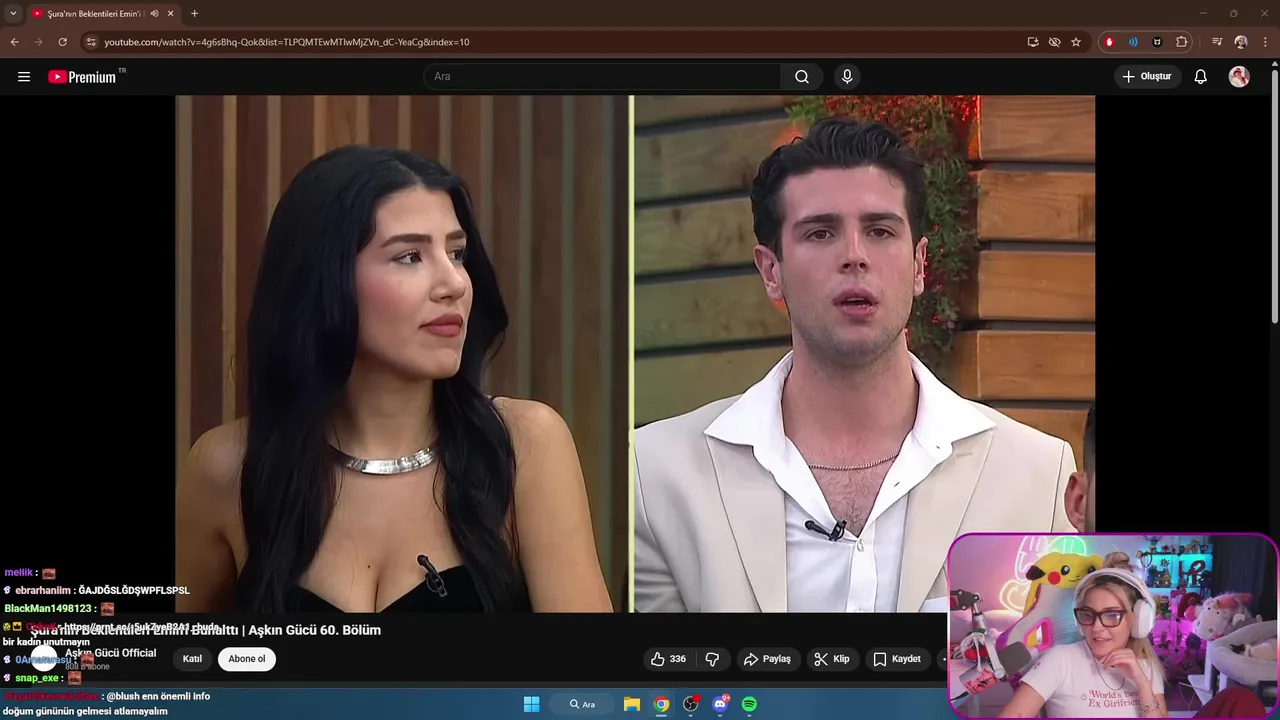Open the Aşkın Gücü Official channel avatar
The image size is (1280, 720).
tap(44, 658)
